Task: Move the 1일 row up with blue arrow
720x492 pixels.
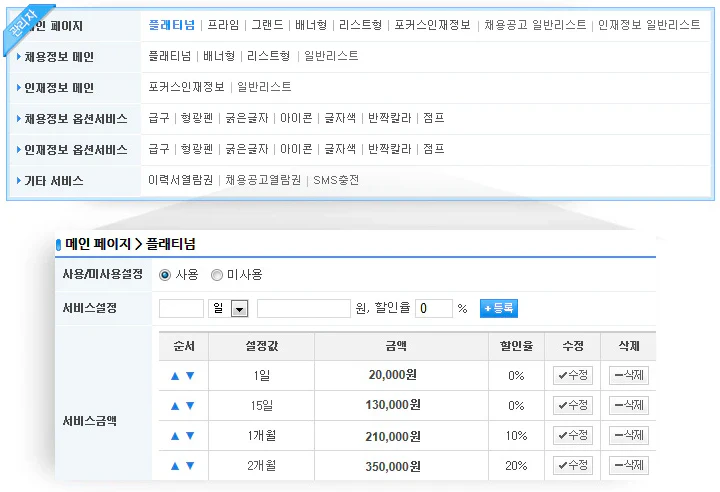Action: tap(175, 376)
